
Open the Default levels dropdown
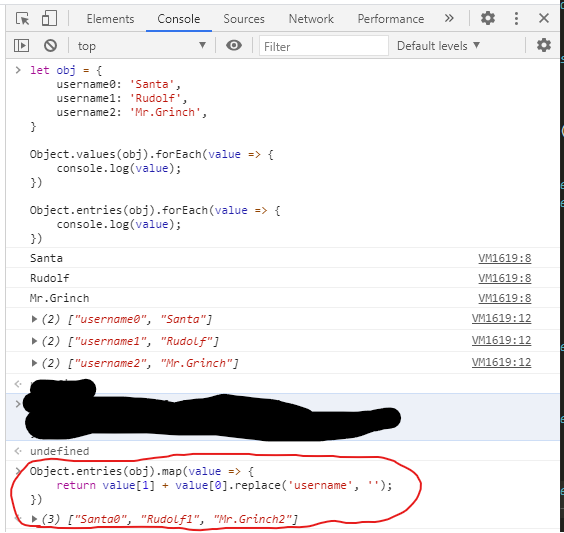438,46
